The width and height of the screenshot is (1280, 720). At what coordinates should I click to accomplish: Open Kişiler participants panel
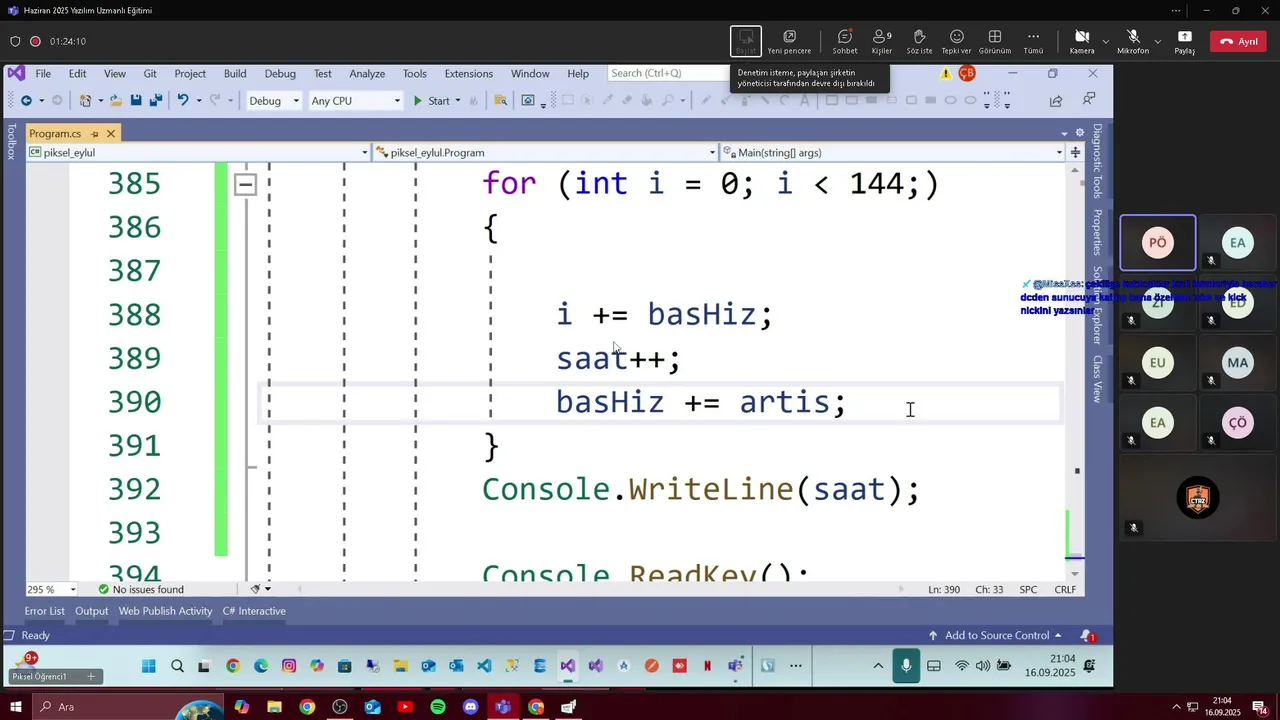882,41
